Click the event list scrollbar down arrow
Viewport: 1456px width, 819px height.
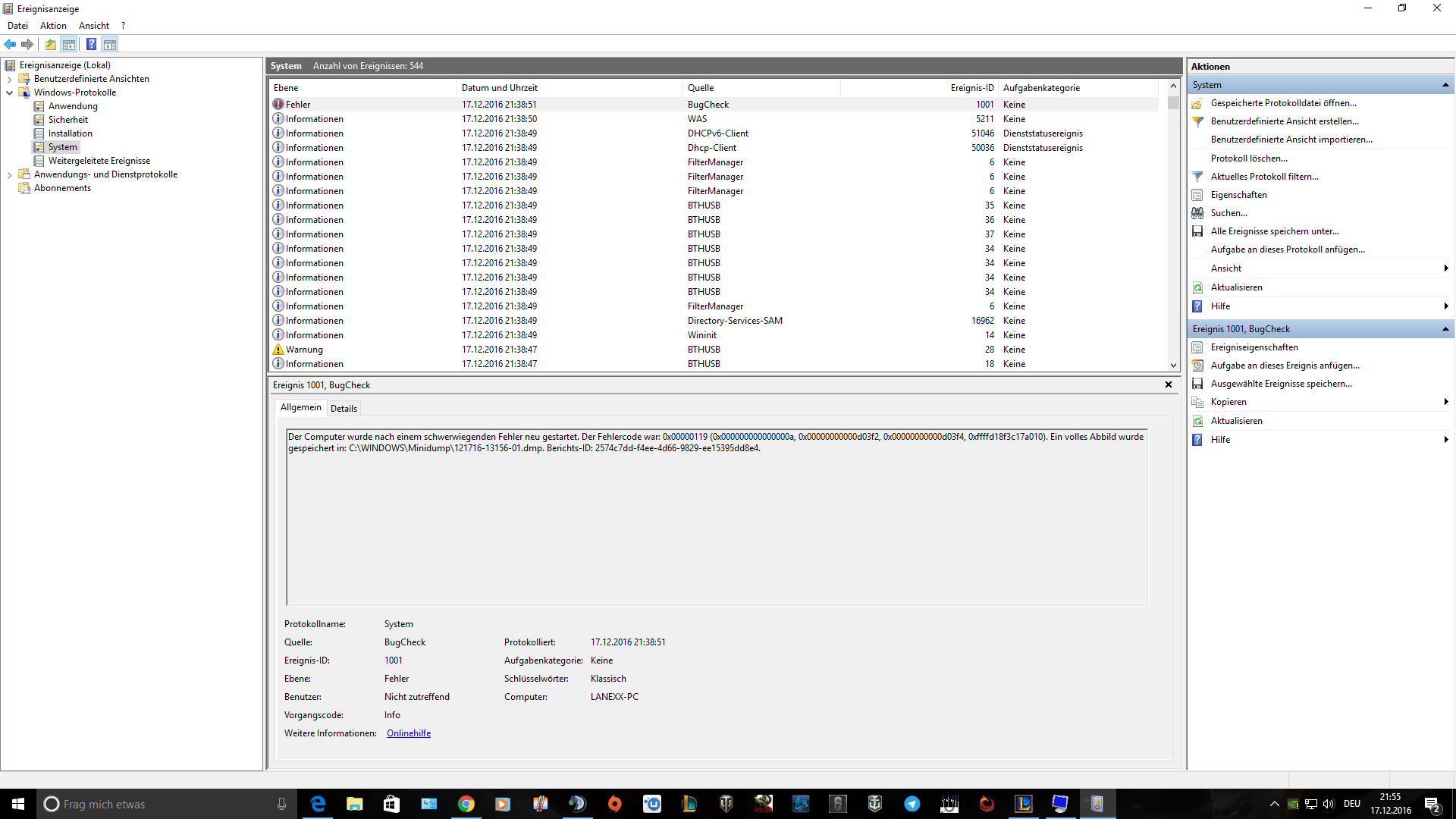(x=1173, y=365)
